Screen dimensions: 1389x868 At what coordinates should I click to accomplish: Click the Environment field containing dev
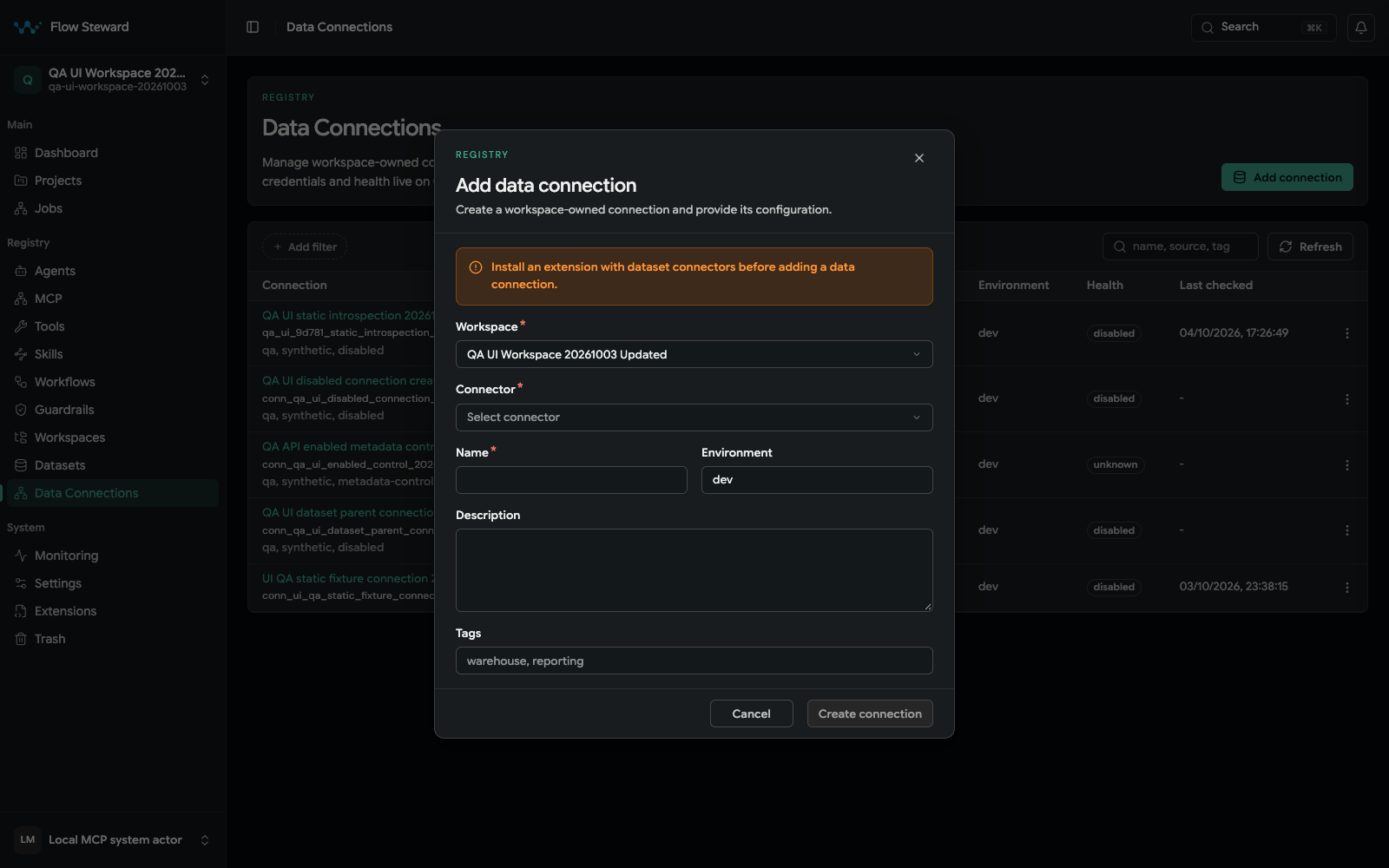coord(817,480)
